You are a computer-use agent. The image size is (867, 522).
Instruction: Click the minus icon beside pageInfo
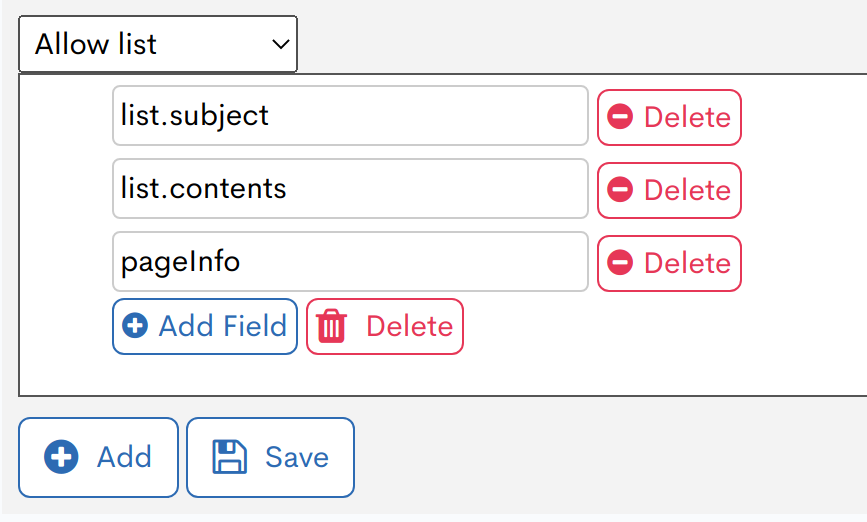620,263
